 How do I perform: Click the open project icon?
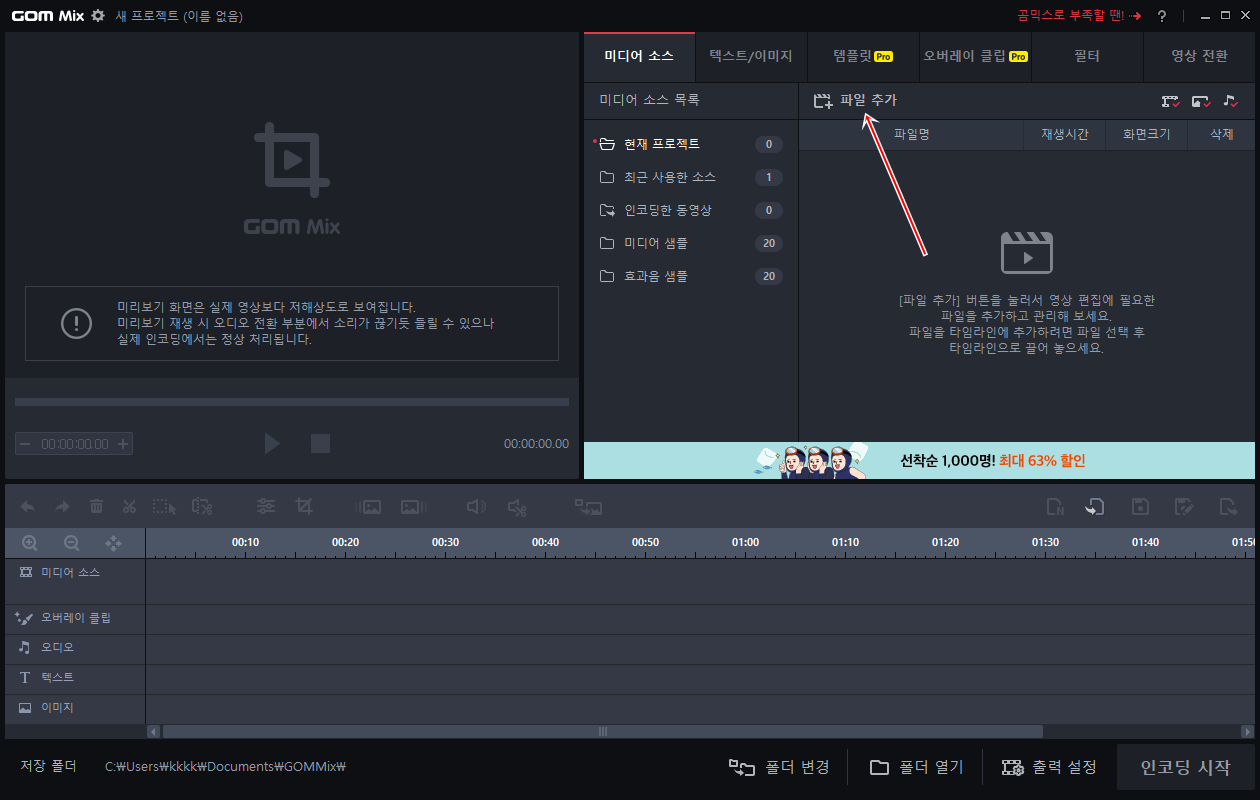1095,507
